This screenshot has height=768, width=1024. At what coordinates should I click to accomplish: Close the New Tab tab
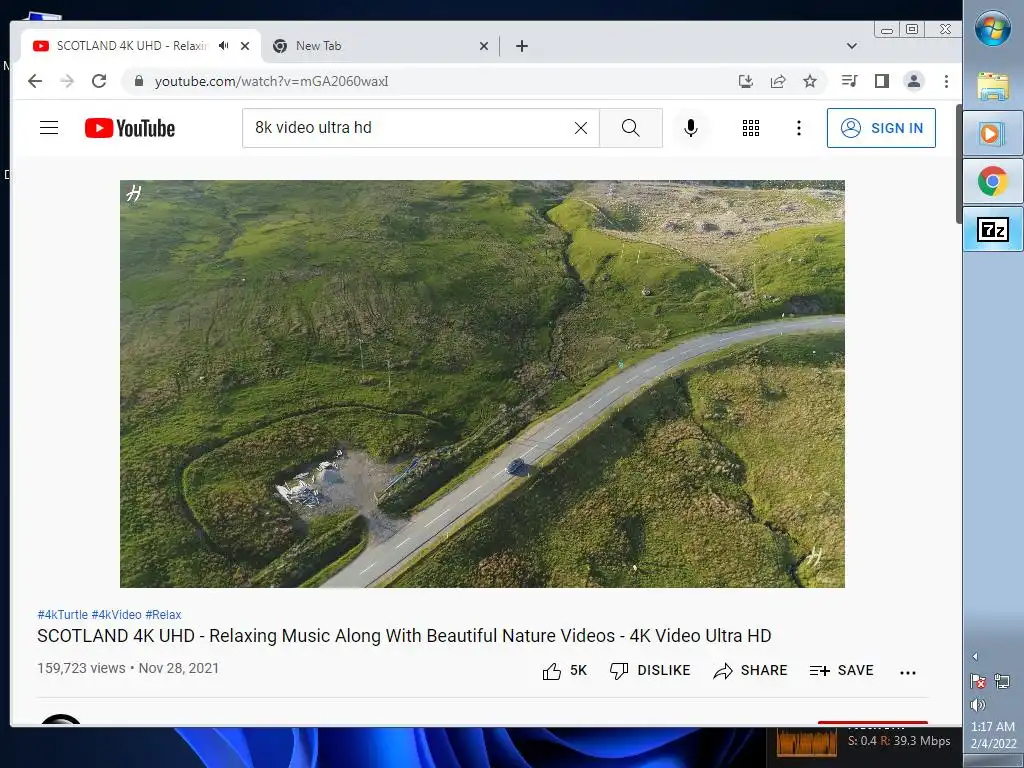coord(484,46)
